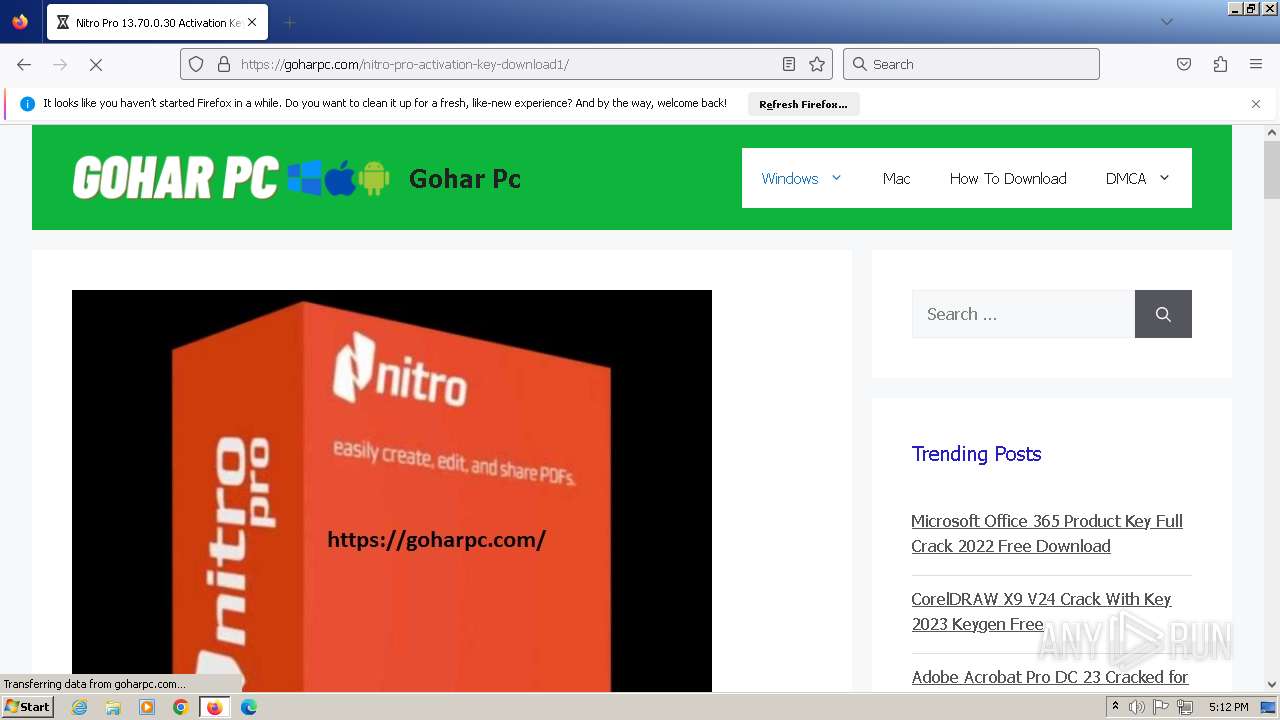Close the Nitro Pro tab

point(252,22)
